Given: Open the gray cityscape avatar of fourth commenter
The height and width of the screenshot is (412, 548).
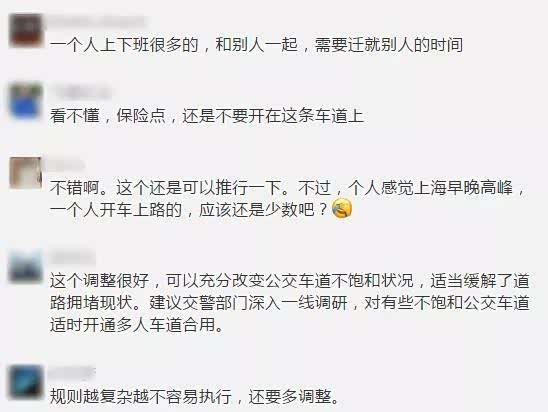Looking at the screenshot, I should pos(25,266).
